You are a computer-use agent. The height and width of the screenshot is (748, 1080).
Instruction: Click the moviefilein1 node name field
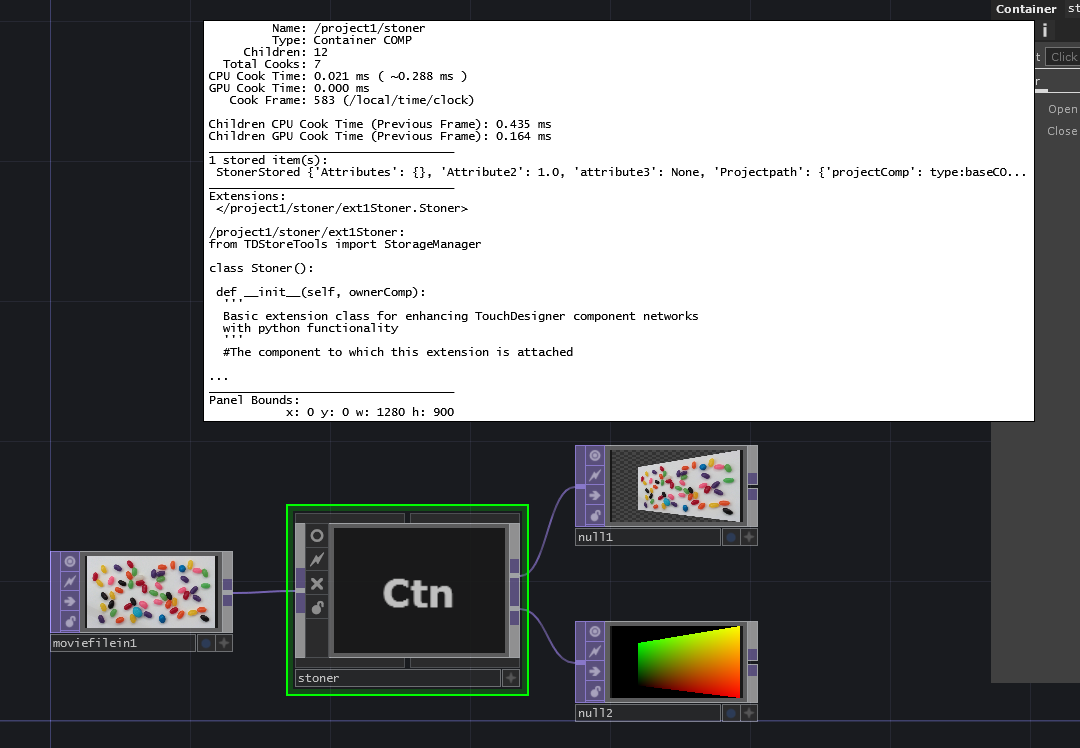tap(123, 643)
